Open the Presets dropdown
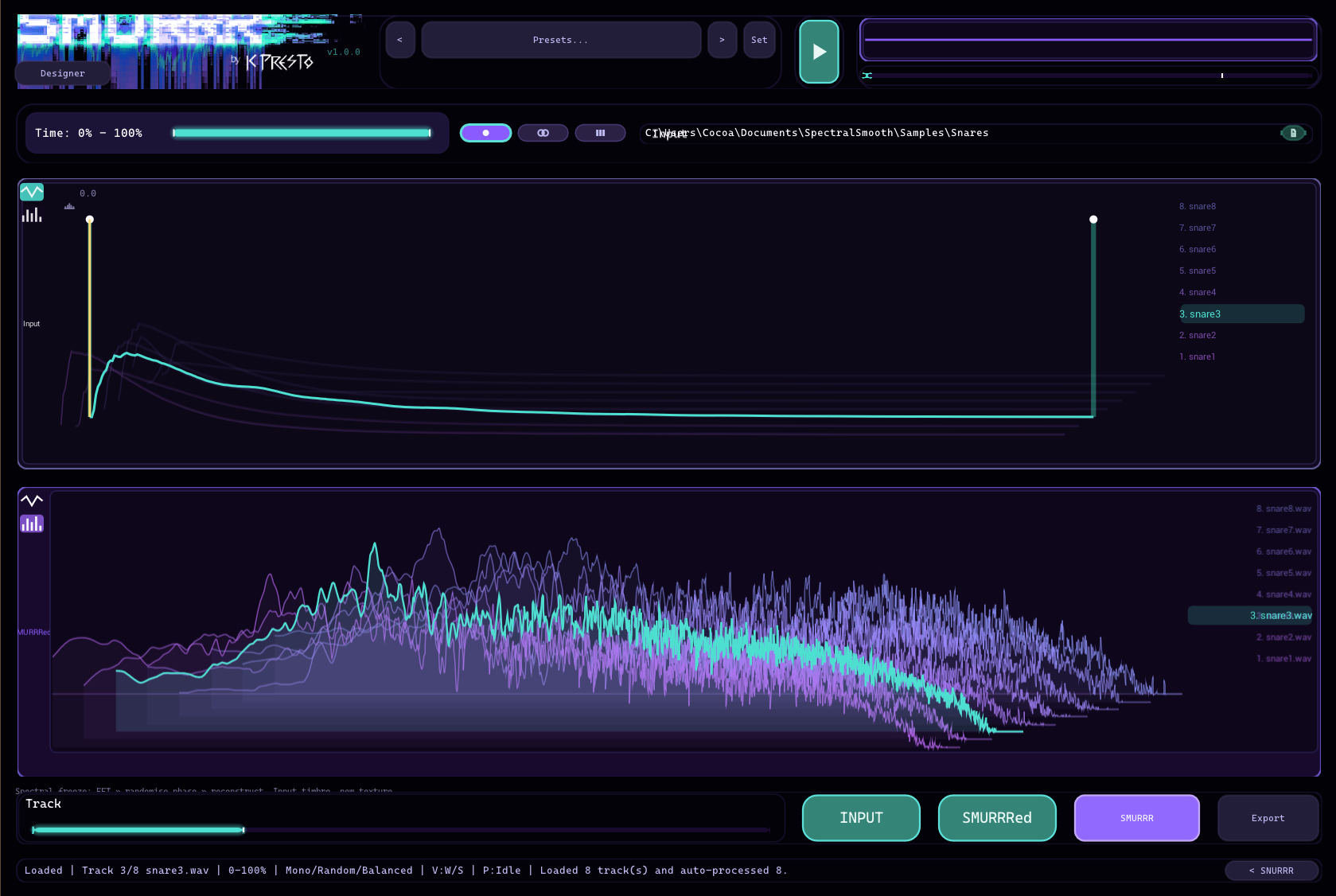This screenshot has width=1336, height=896. point(561,40)
